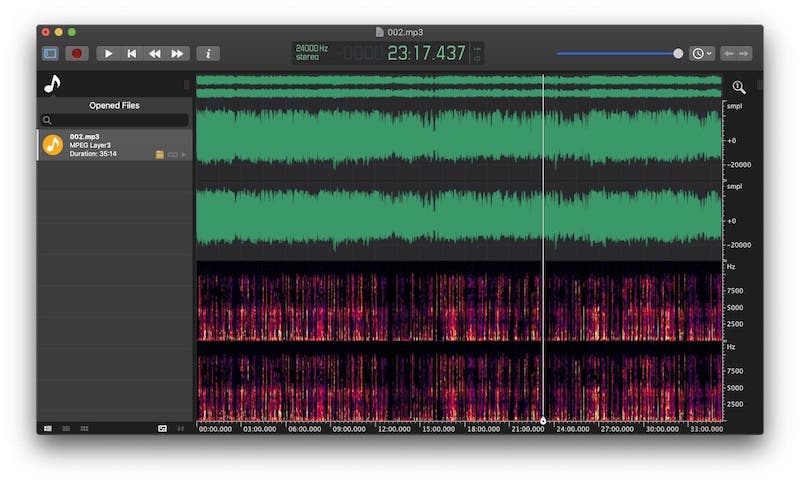Click the back arrow navigation button
The width and height of the screenshot is (800, 483).
click(x=729, y=53)
